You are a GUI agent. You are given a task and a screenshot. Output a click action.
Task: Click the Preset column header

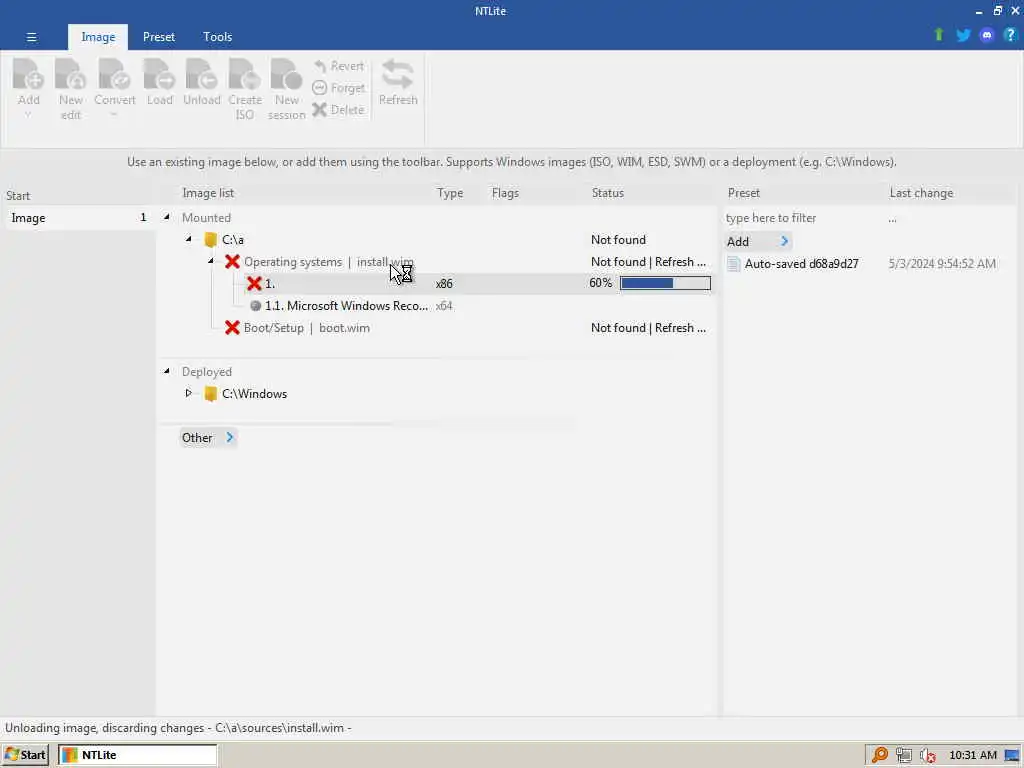pos(743,193)
